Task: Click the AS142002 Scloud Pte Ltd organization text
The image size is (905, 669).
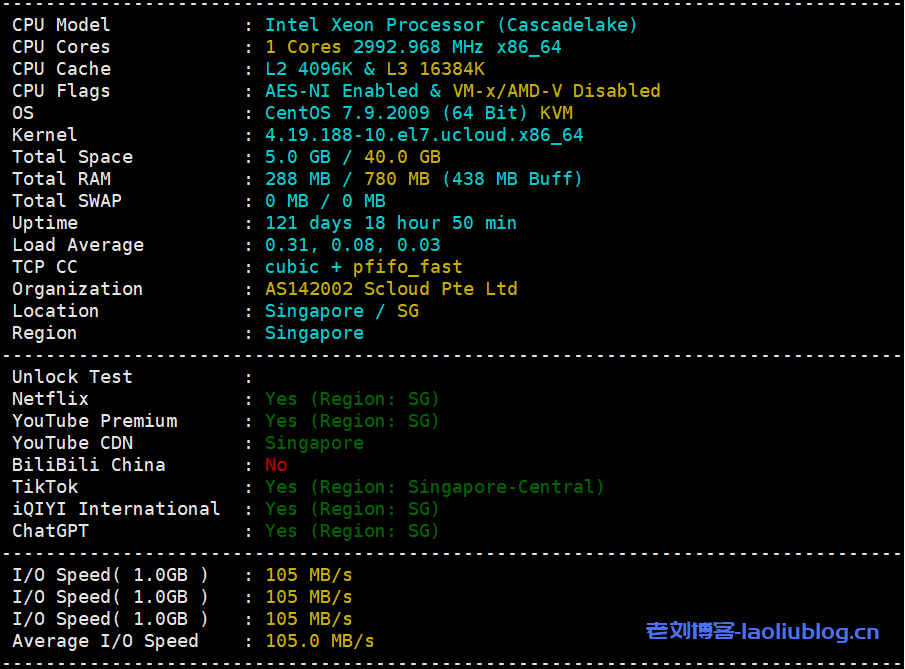Action: (x=391, y=289)
